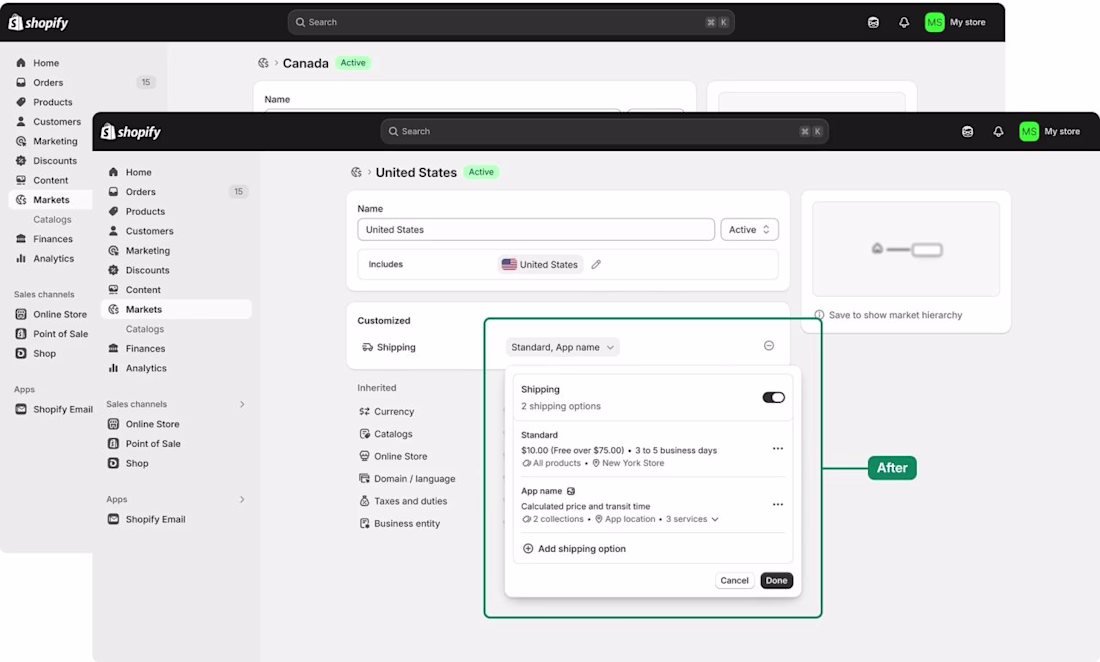Focus Search bar in back Canada window
This screenshot has height=662, width=1100.
(x=511, y=22)
